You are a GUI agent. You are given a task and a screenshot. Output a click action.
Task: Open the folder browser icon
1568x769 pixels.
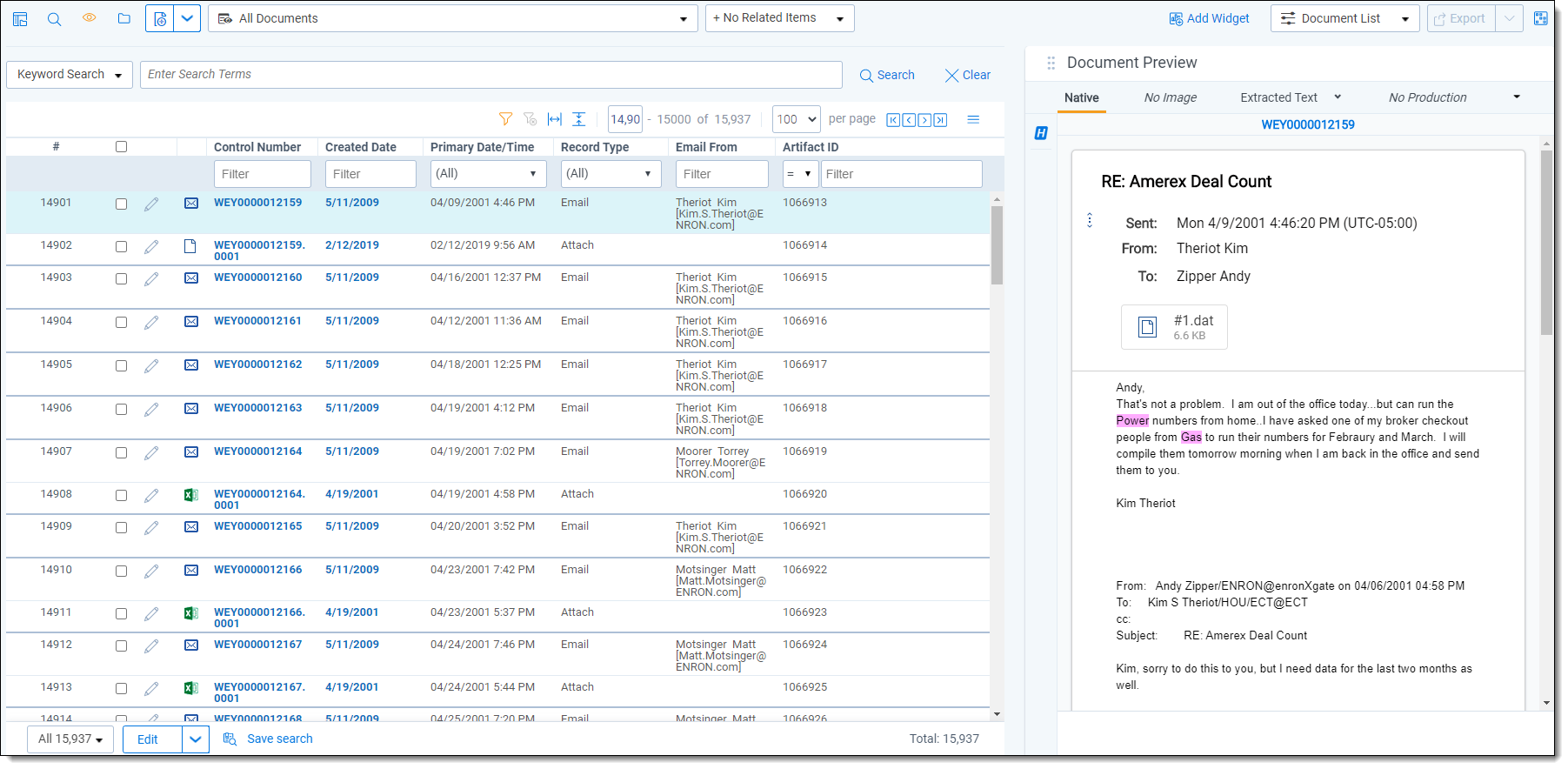click(x=124, y=18)
